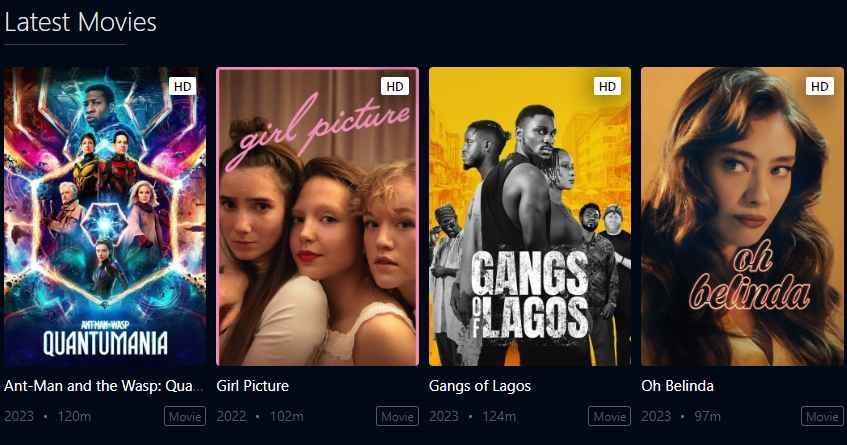Open the Oh Belinda poster
The width and height of the screenshot is (847, 445).
tap(742, 217)
